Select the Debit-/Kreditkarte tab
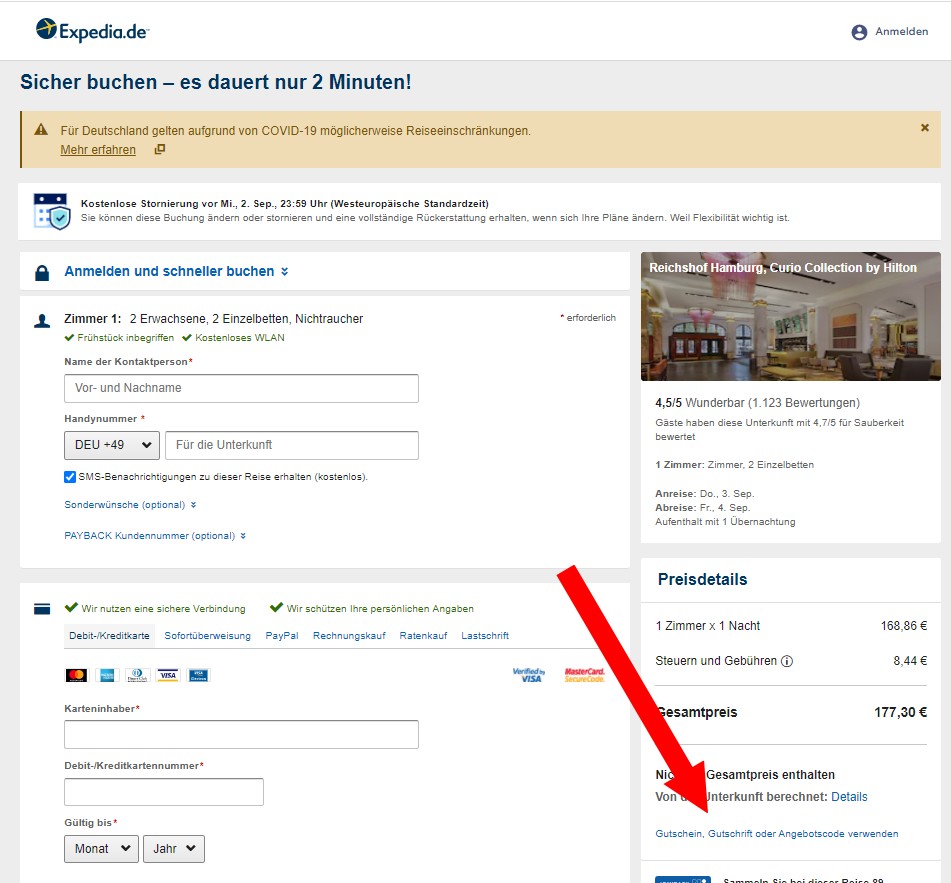The height and width of the screenshot is (883, 951). point(109,636)
